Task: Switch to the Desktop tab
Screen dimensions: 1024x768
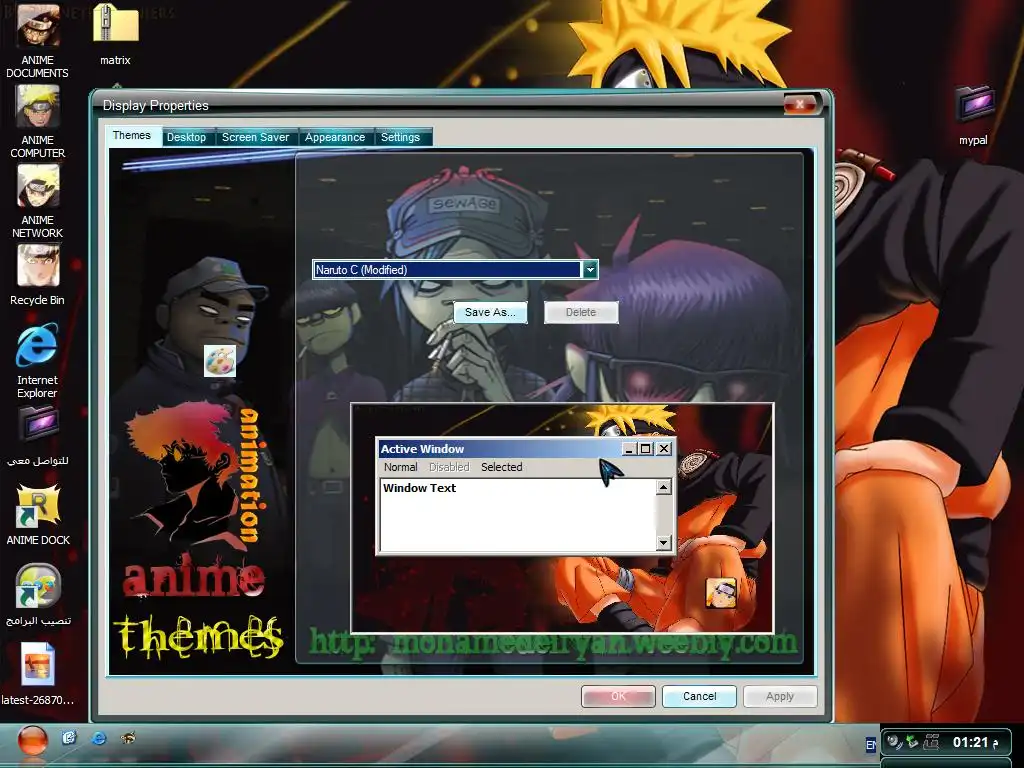Action: click(x=186, y=137)
